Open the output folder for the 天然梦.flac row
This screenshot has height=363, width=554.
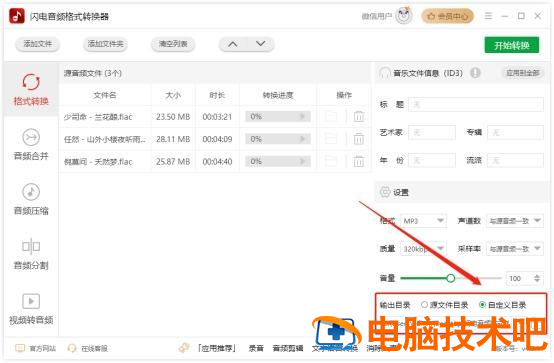point(331,162)
